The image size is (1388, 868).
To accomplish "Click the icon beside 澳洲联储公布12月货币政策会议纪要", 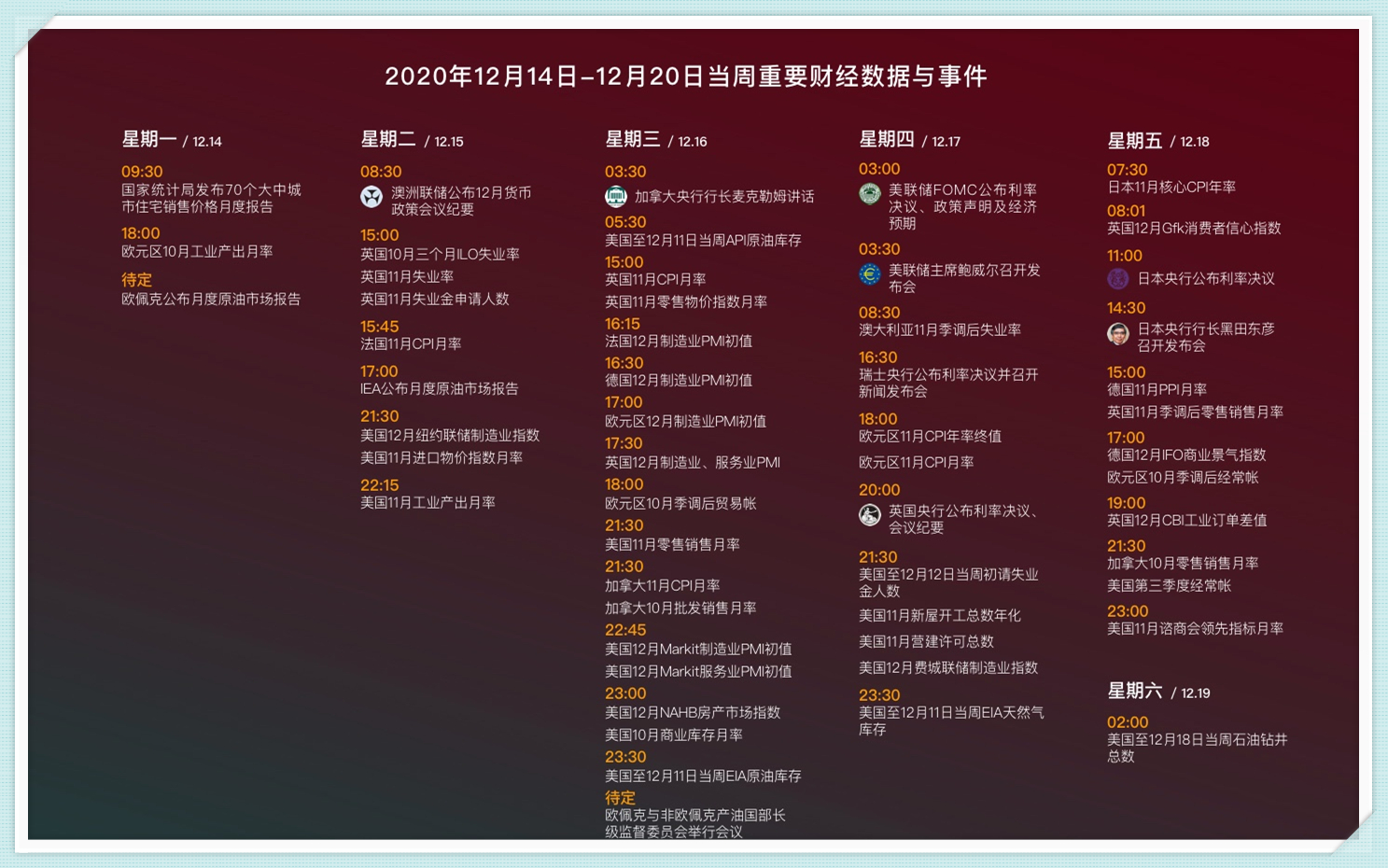I will (372, 197).
